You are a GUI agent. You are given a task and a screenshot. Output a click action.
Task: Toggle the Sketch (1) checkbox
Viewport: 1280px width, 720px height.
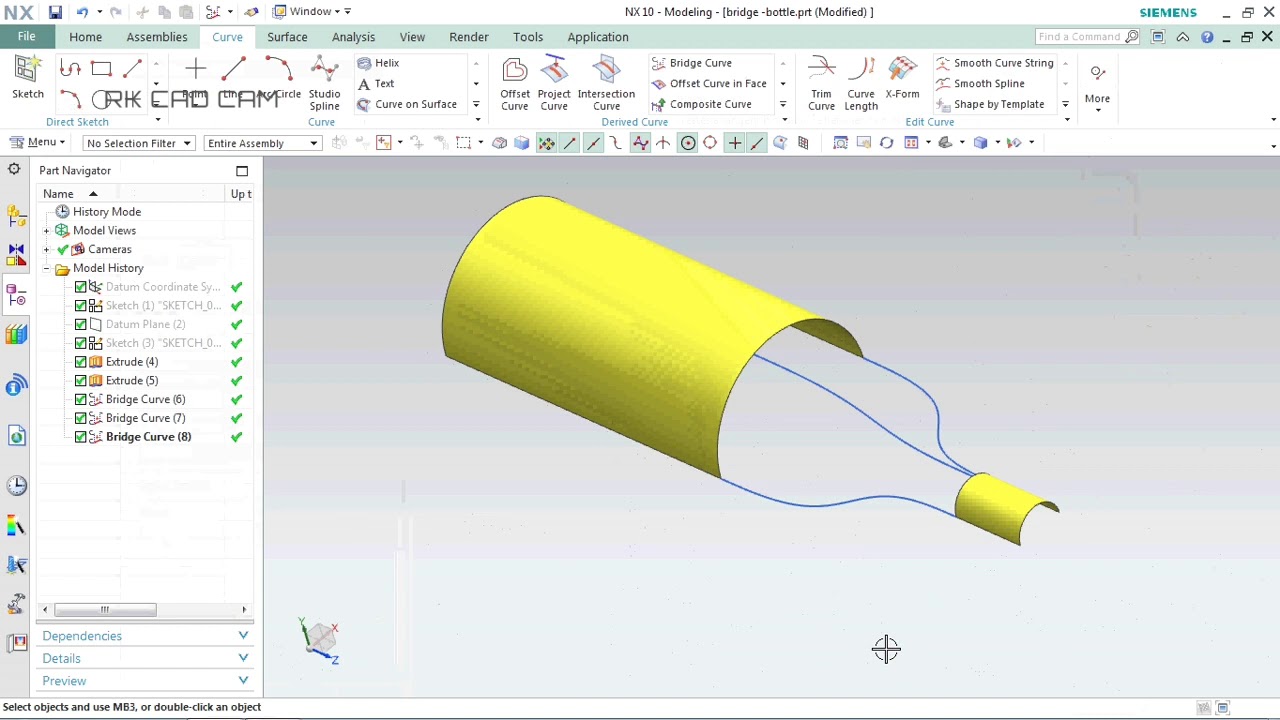click(x=81, y=306)
